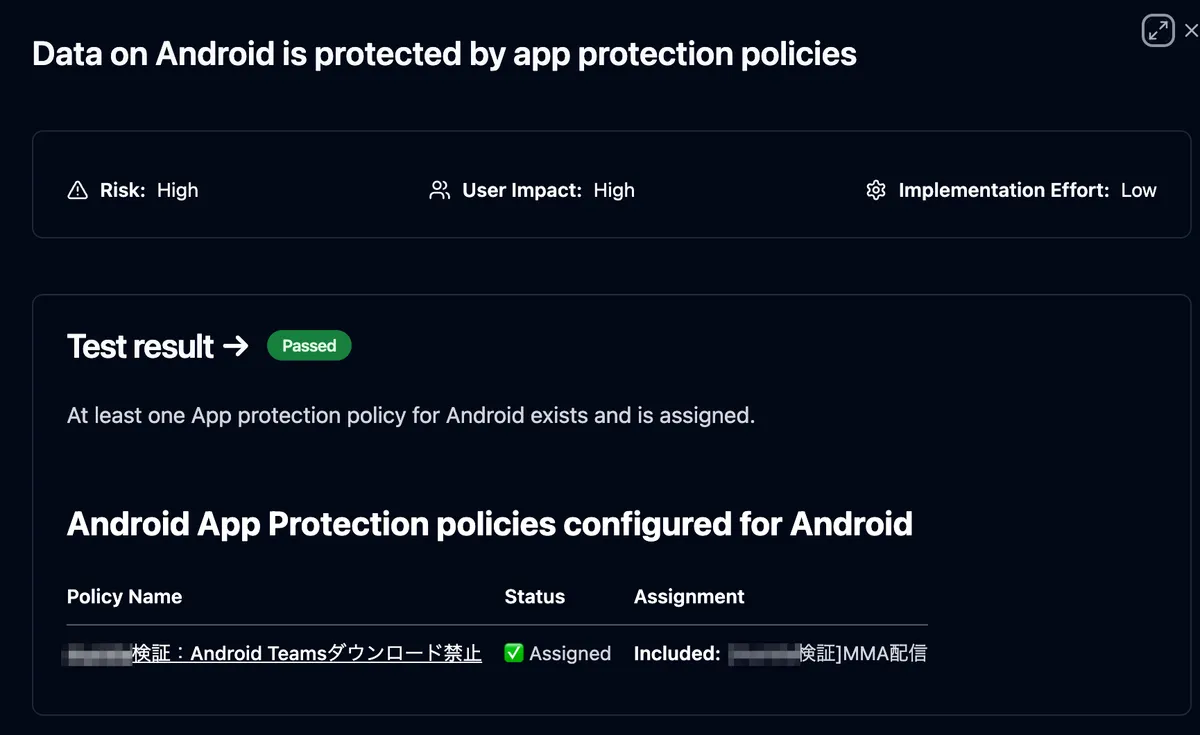Click the page title about Android data
Screen dimensions: 1200x735
[444, 54]
